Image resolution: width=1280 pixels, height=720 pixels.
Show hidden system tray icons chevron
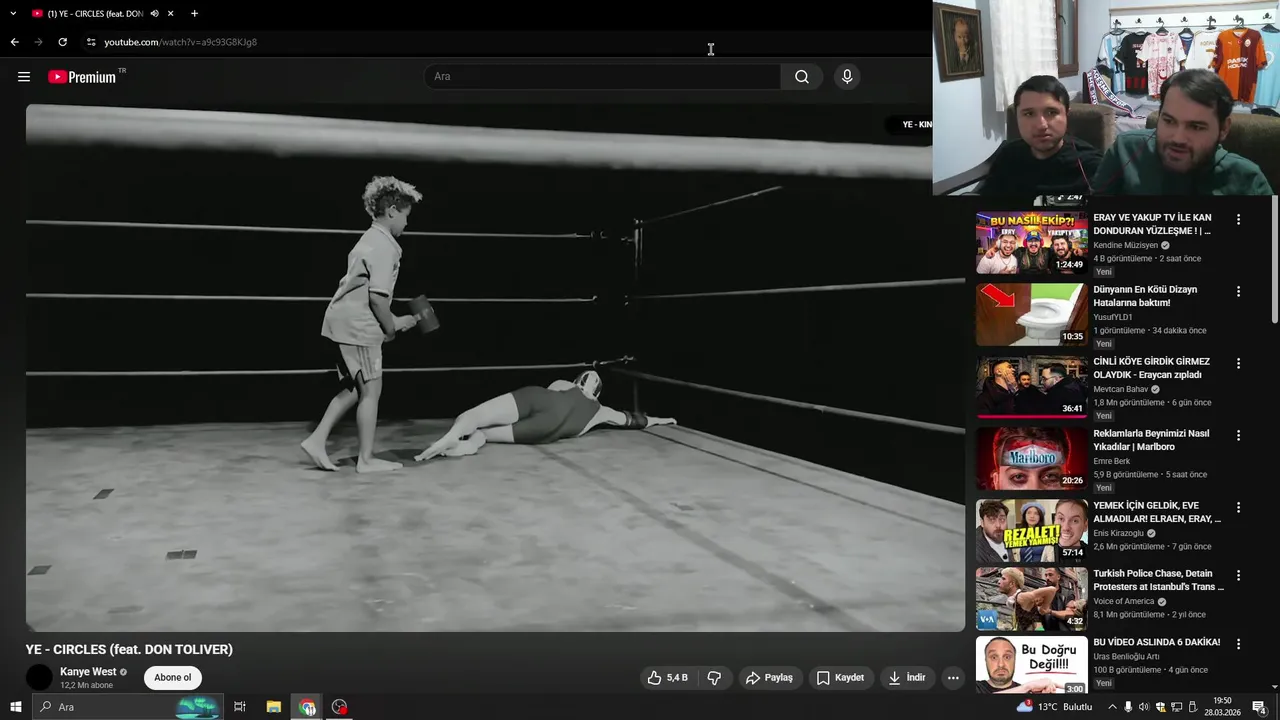click(x=1112, y=707)
